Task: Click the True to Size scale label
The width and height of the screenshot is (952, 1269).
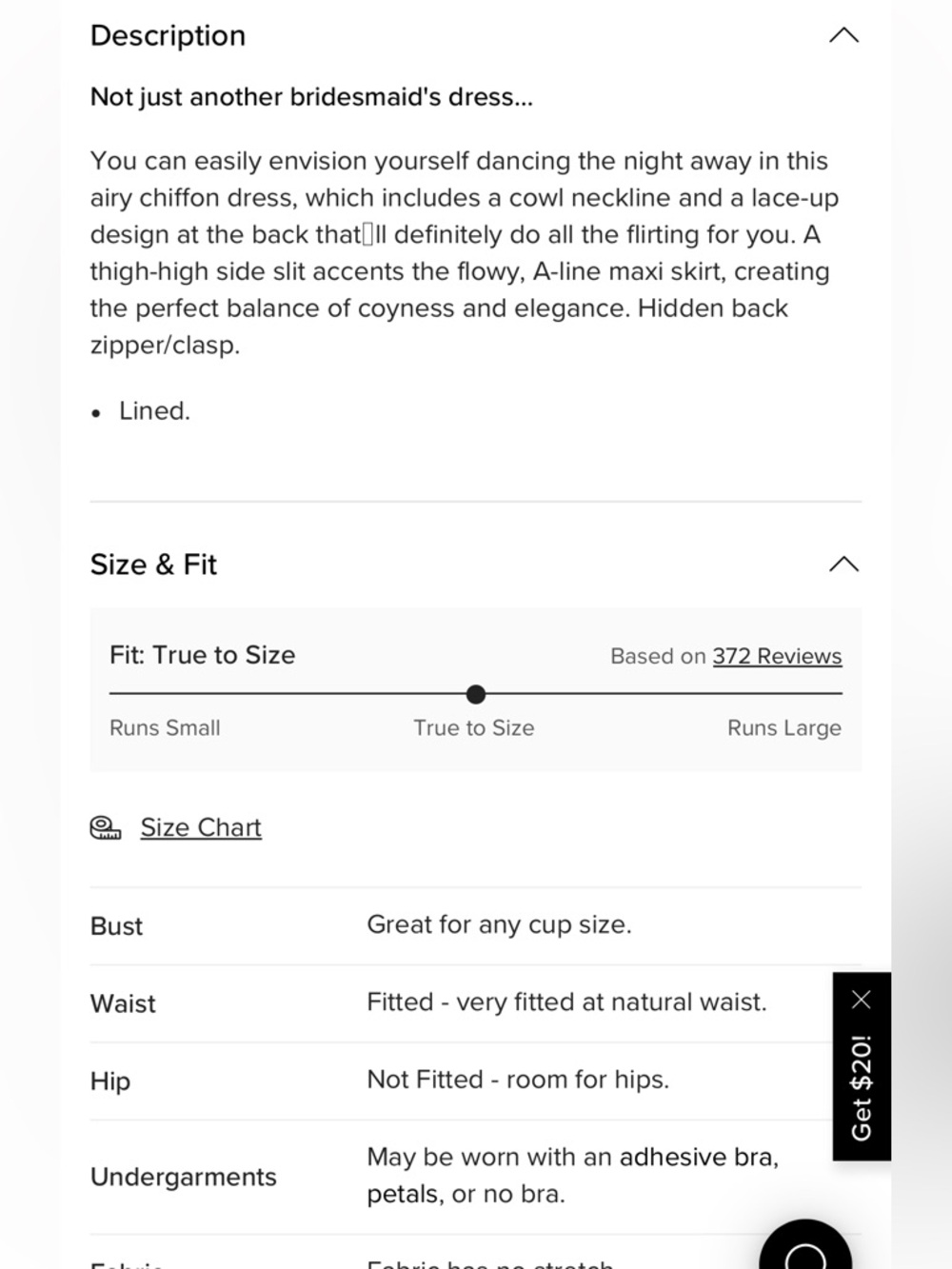Action: tap(474, 728)
